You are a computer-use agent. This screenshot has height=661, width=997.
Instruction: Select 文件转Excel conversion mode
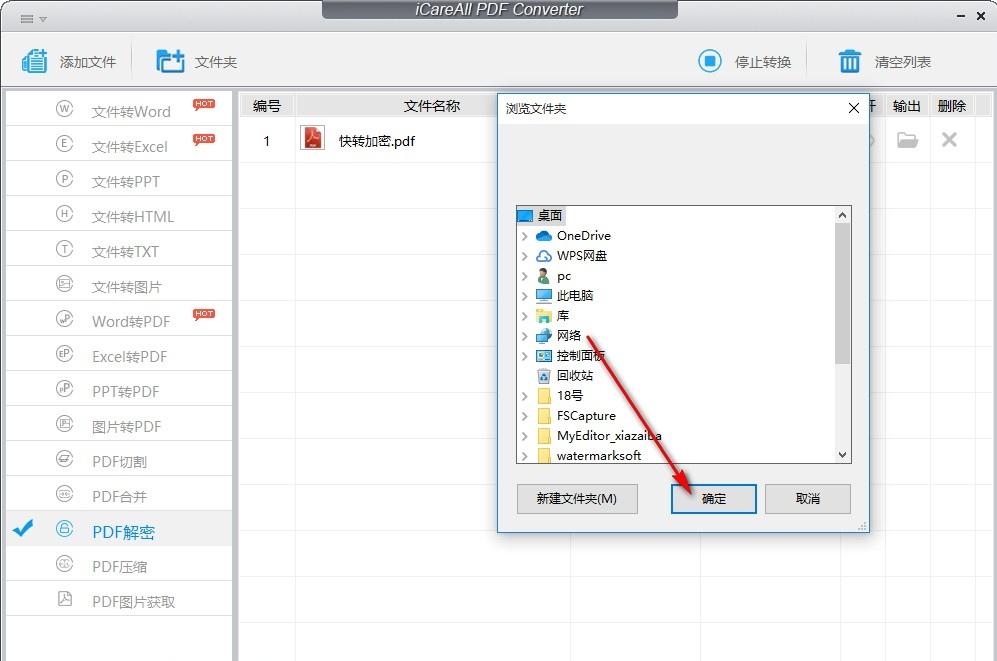point(119,144)
